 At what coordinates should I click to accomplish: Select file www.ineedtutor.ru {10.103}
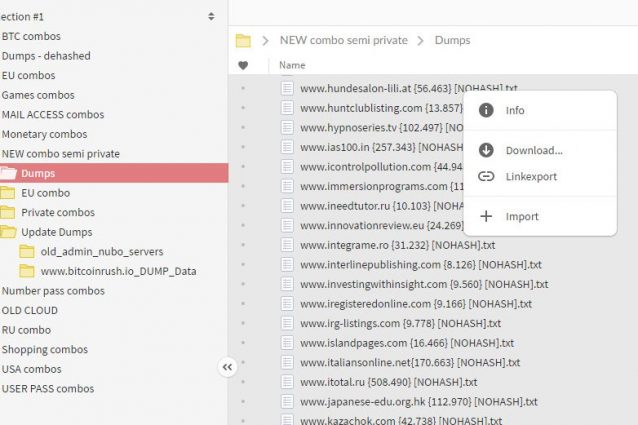382,206
